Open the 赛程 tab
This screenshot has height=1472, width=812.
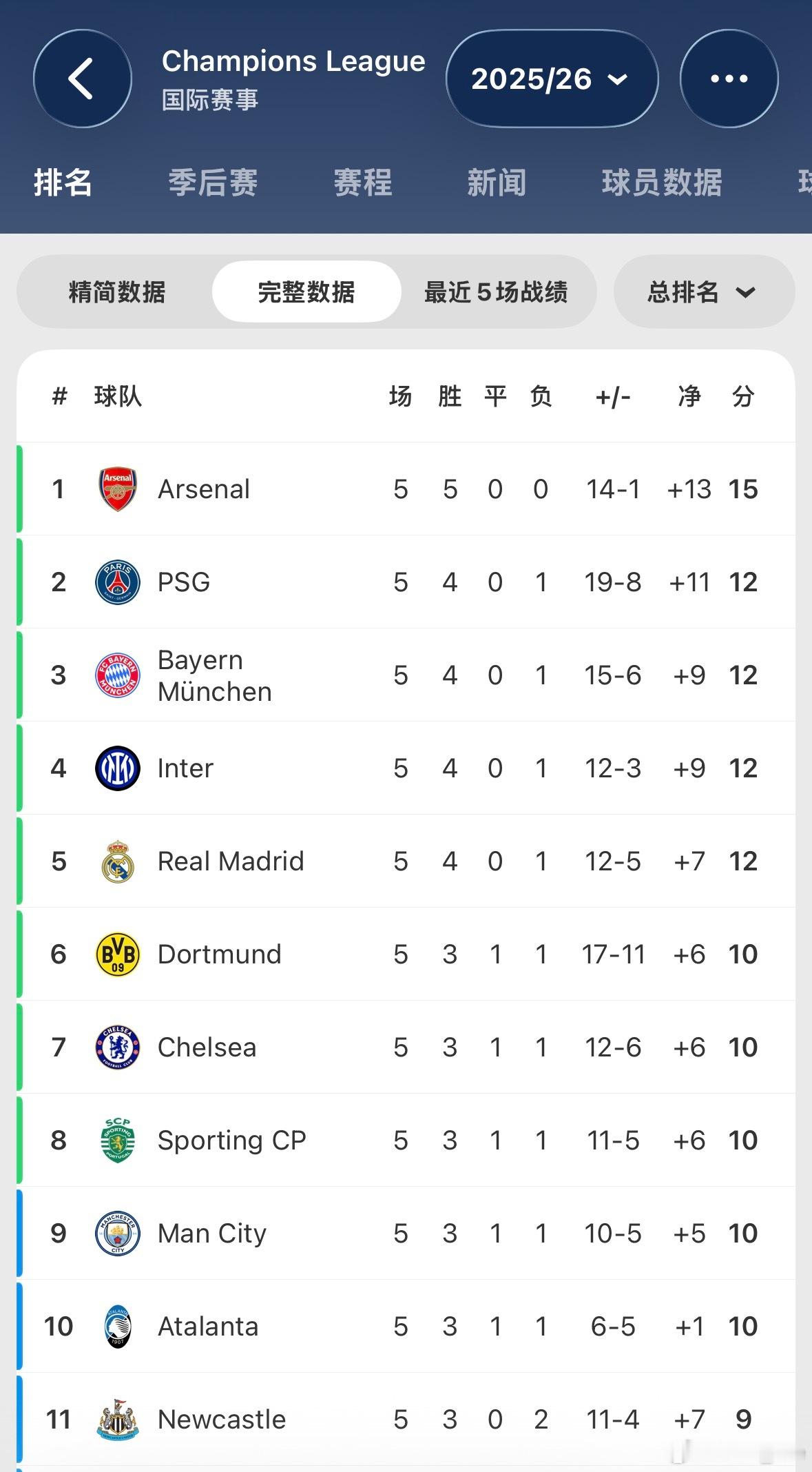(363, 183)
